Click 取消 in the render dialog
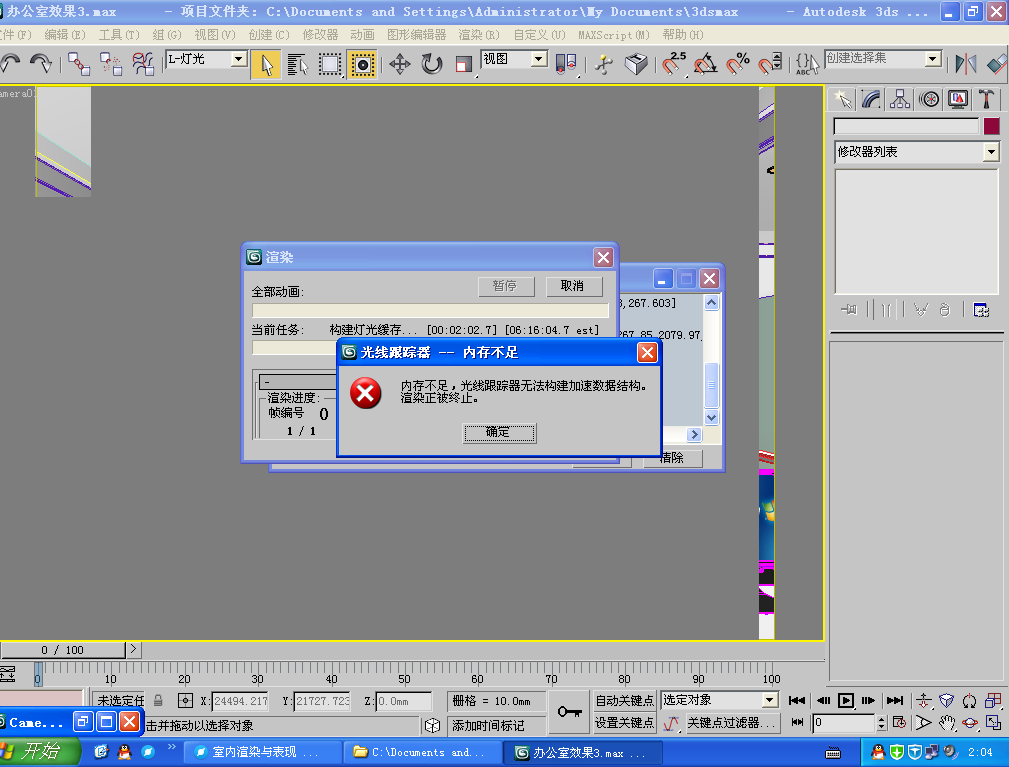1009x767 pixels. pyautogui.click(x=574, y=286)
